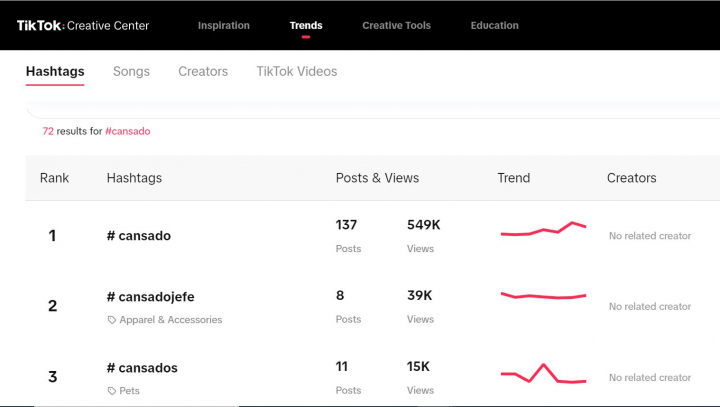The width and height of the screenshot is (720, 407).
Task: View the trend chart for cansadojefe
Action: tap(543, 296)
